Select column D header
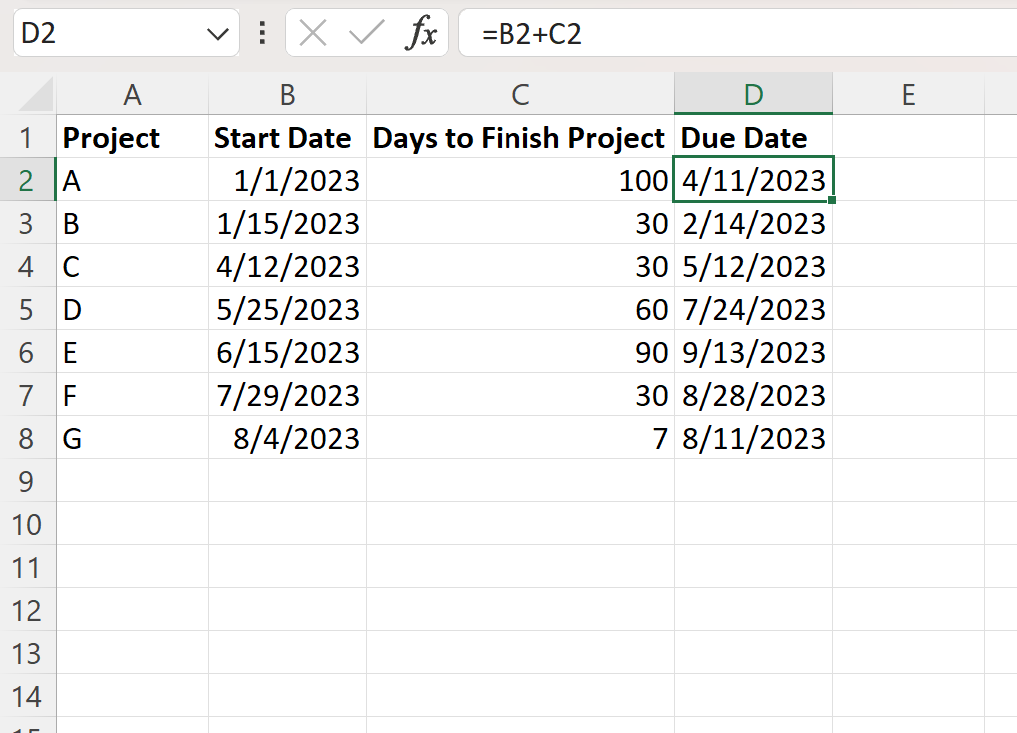 coord(753,95)
